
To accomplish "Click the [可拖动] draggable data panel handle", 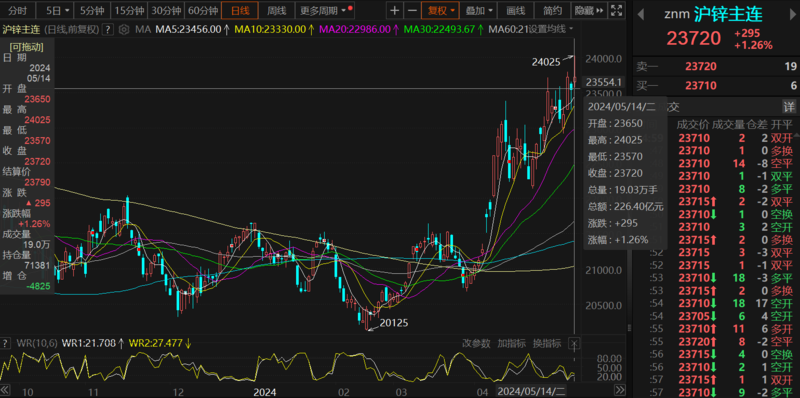I will coord(26,47).
